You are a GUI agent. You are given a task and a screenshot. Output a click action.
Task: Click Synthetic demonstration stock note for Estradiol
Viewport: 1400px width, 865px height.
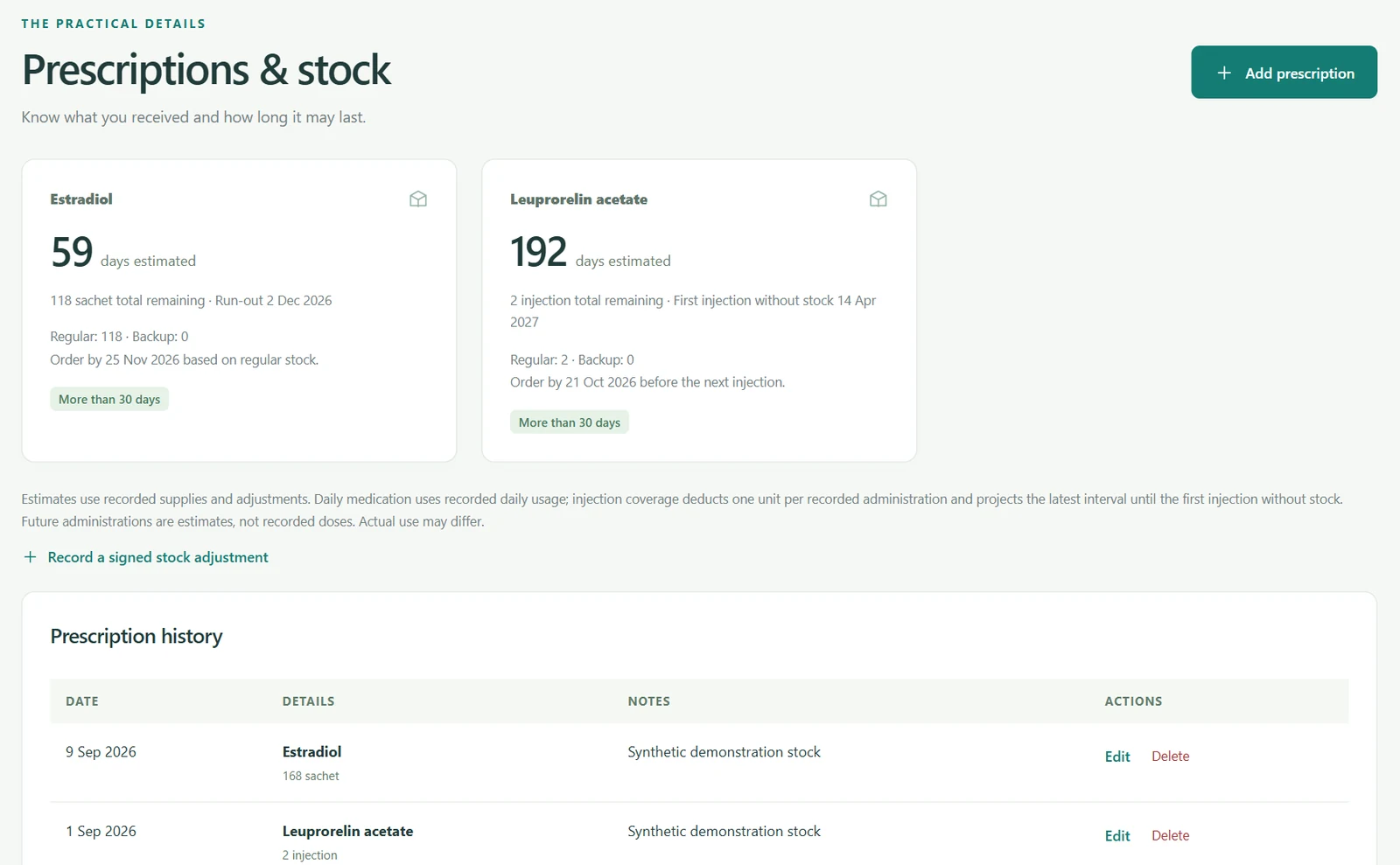pos(724,752)
